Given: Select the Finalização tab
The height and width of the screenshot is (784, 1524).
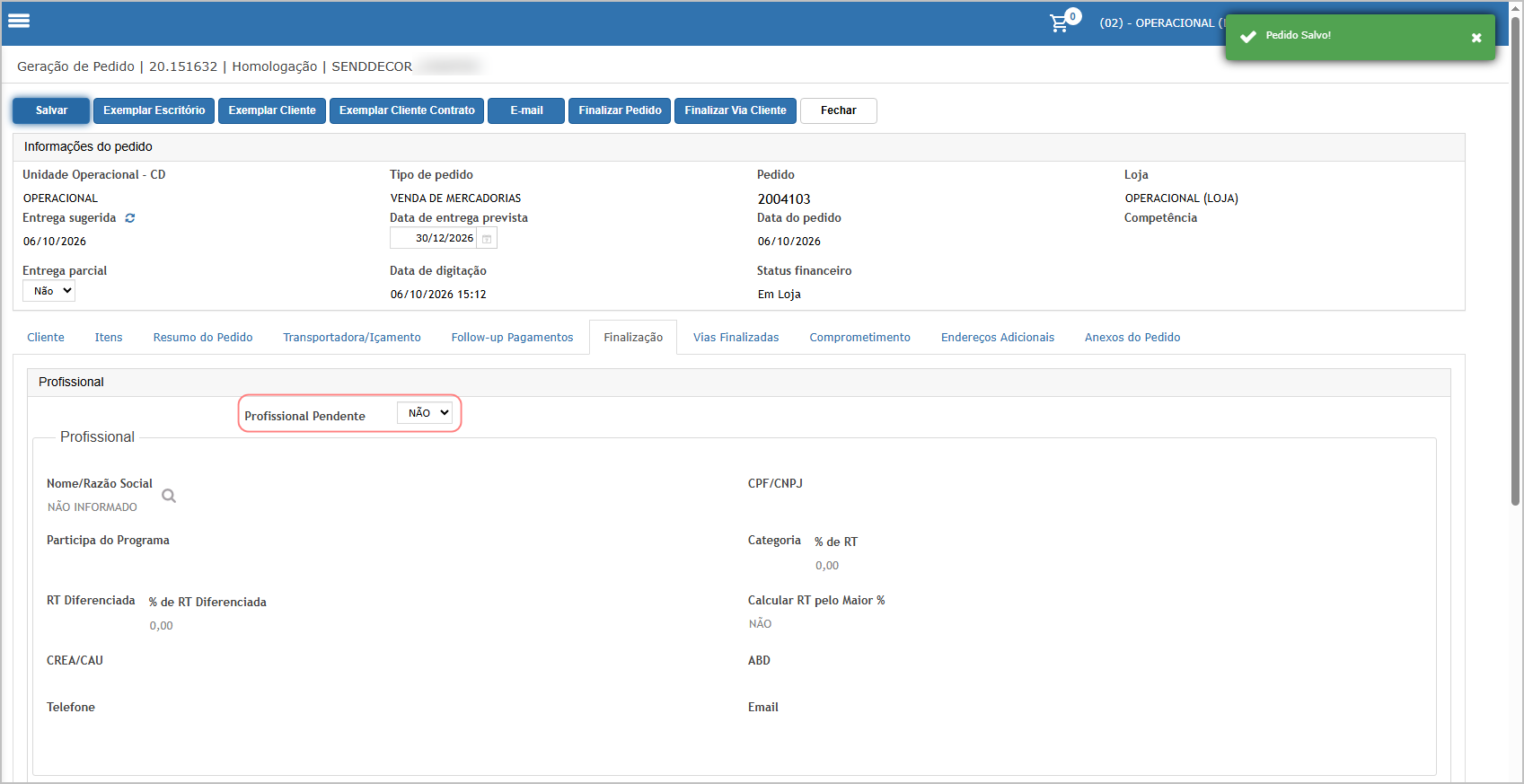Looking at the screenshot, I should 633,338.
